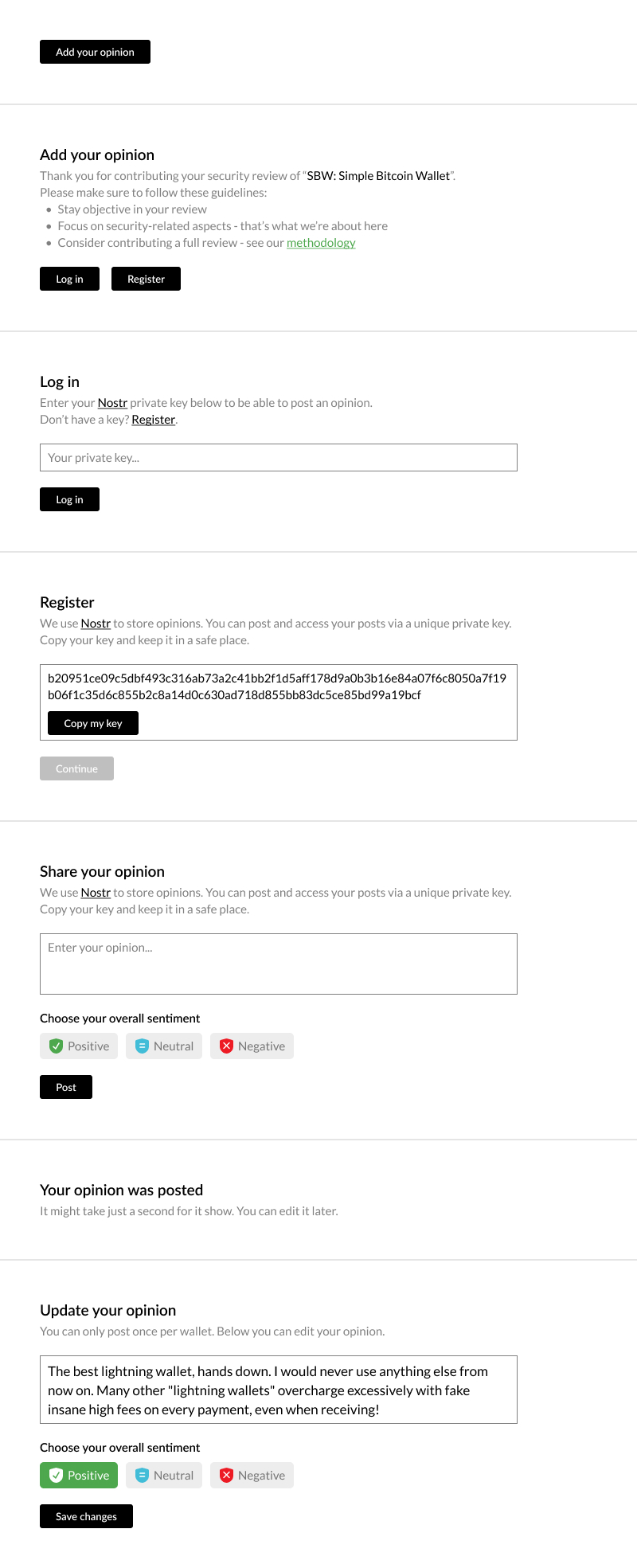Click the private key input field
Image resolution: width=637 pixels, height=1568 pixels.
click(x=278, y=457)
